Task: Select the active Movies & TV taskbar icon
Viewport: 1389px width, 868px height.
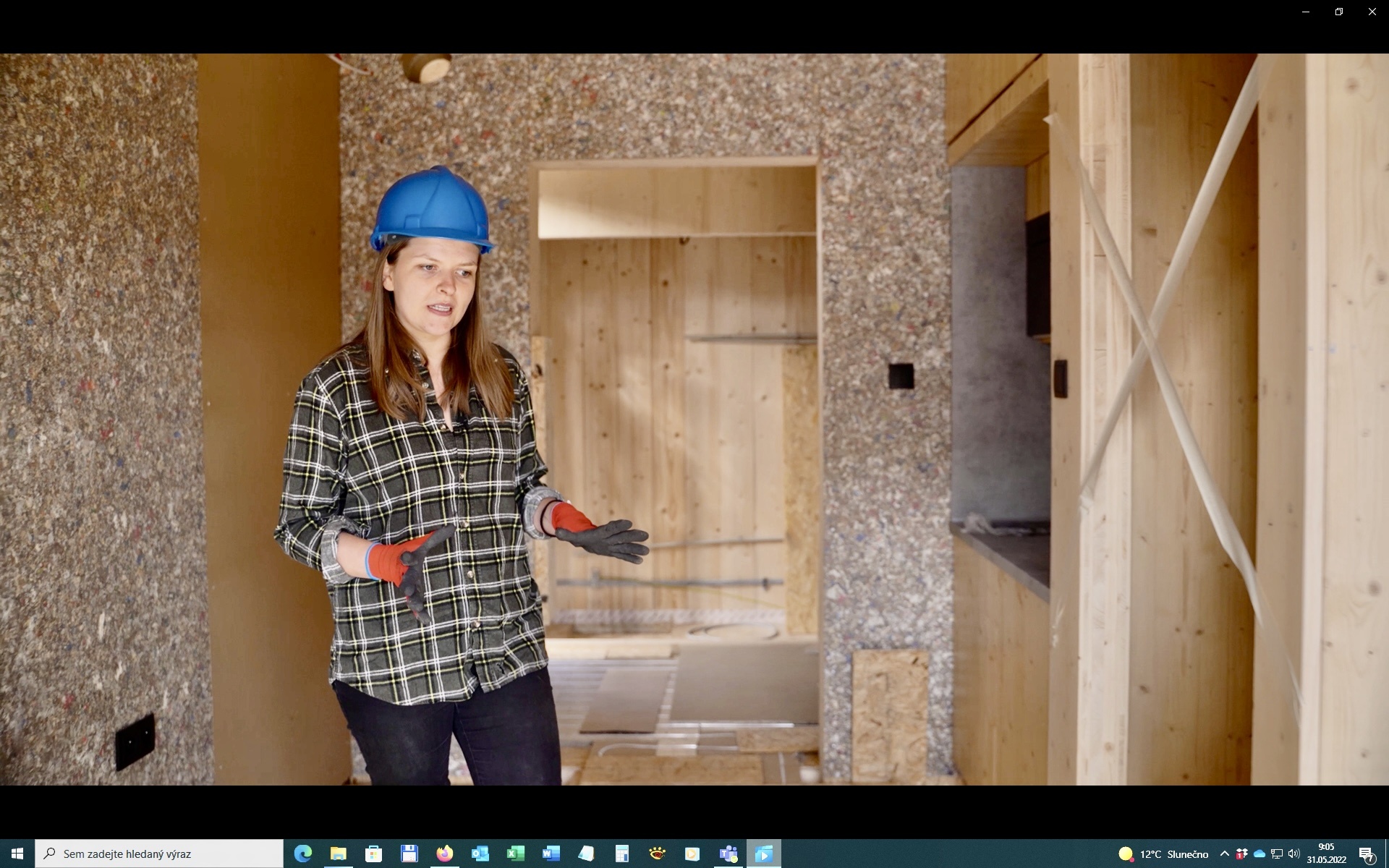Action: [x=764, y=854]
